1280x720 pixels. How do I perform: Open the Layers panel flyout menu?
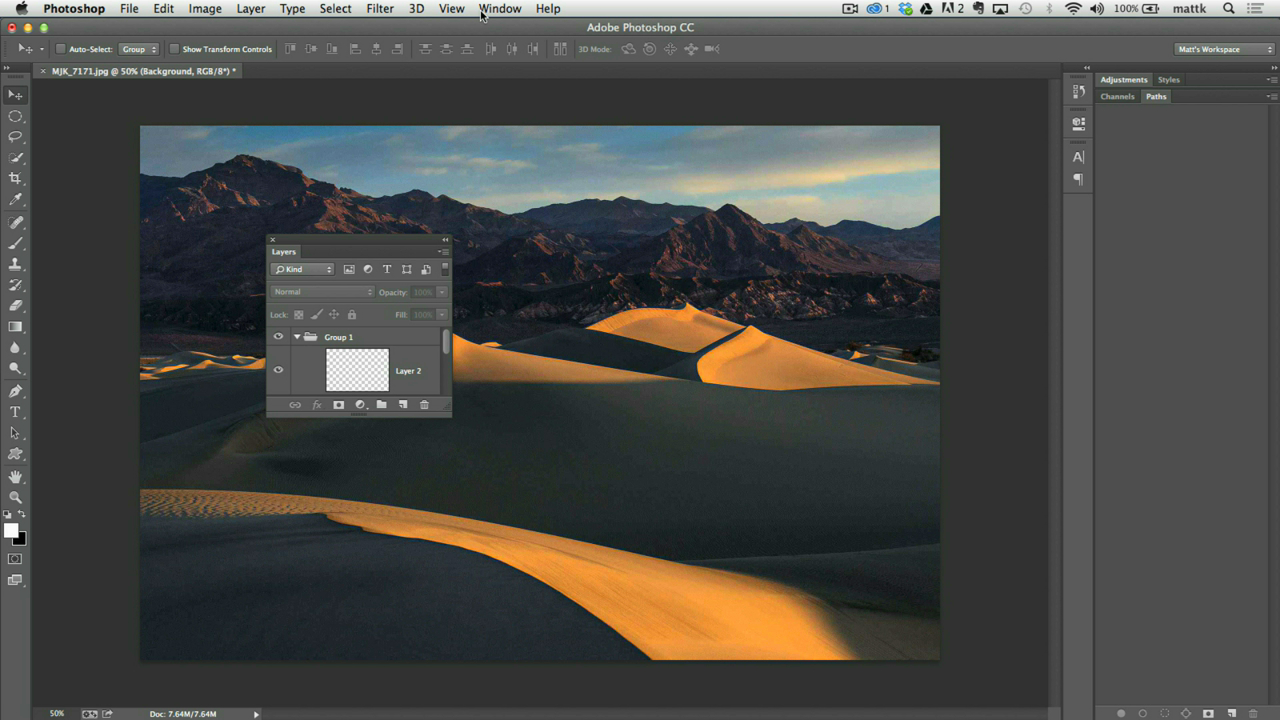point(442,252)
